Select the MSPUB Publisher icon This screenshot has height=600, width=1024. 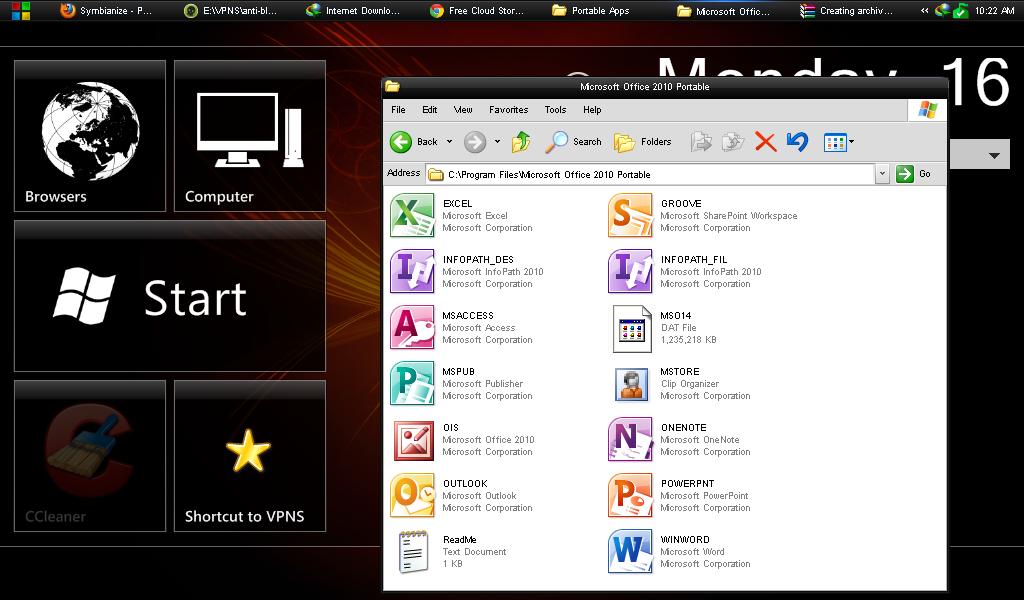pos(412,384)
